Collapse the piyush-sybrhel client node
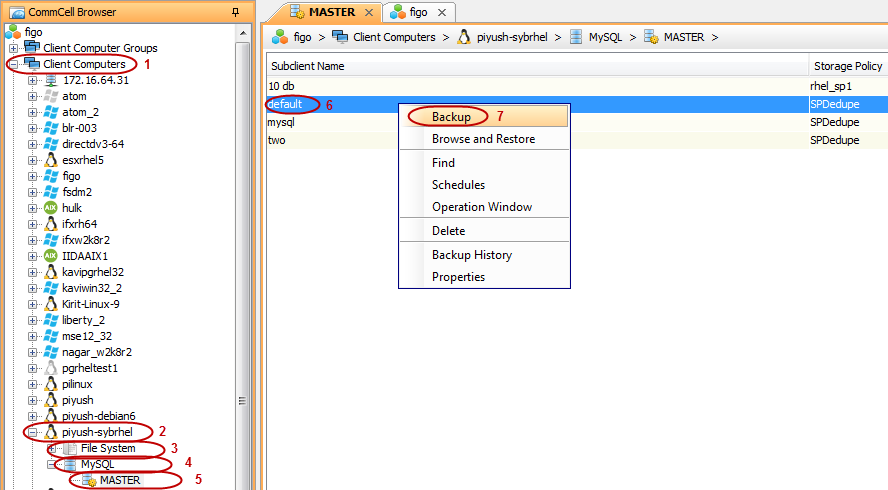The height and width of the screenshot is (490, 888). (x=33, y=432)
